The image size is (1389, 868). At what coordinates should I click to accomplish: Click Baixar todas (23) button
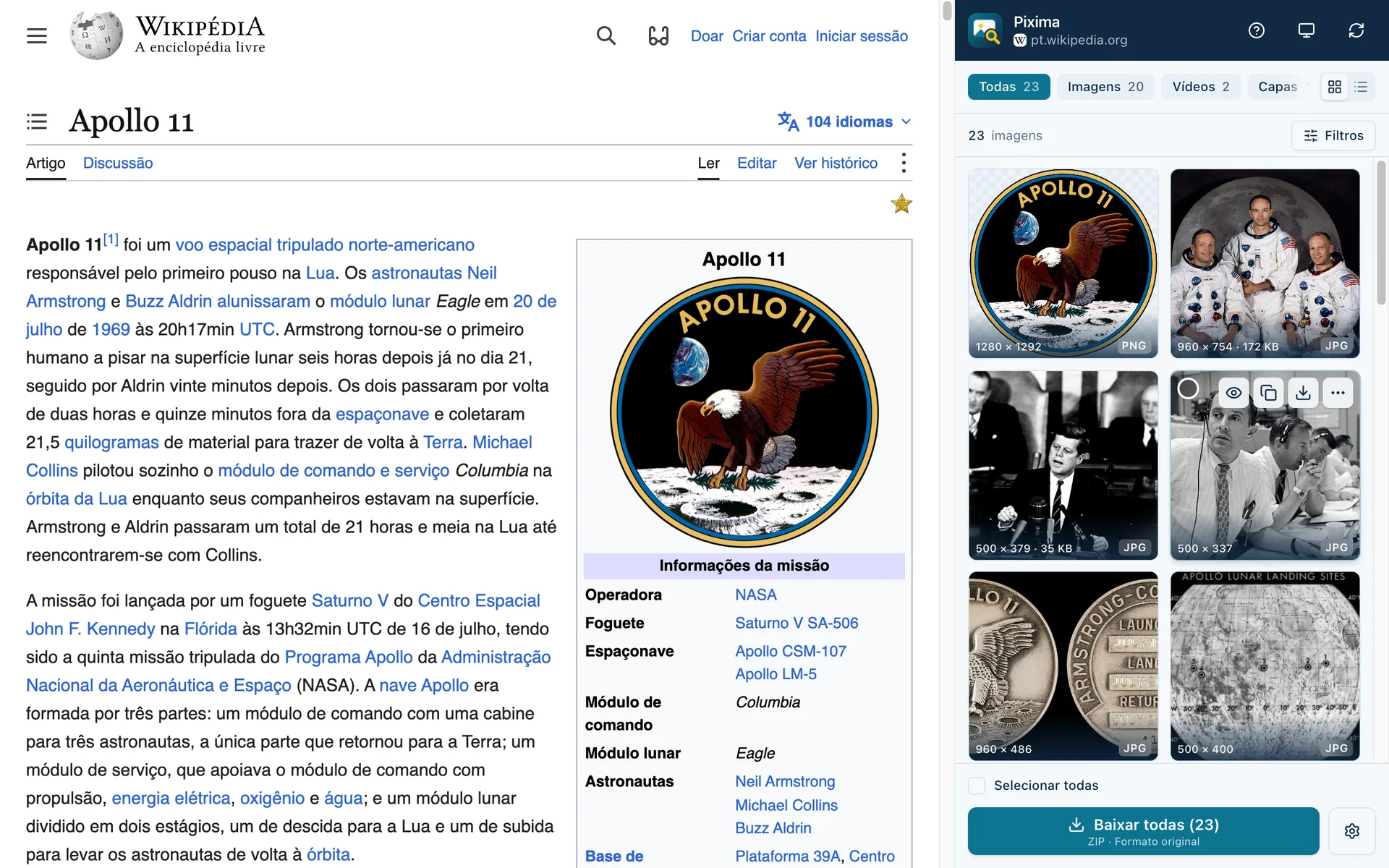pos(1143,831)
